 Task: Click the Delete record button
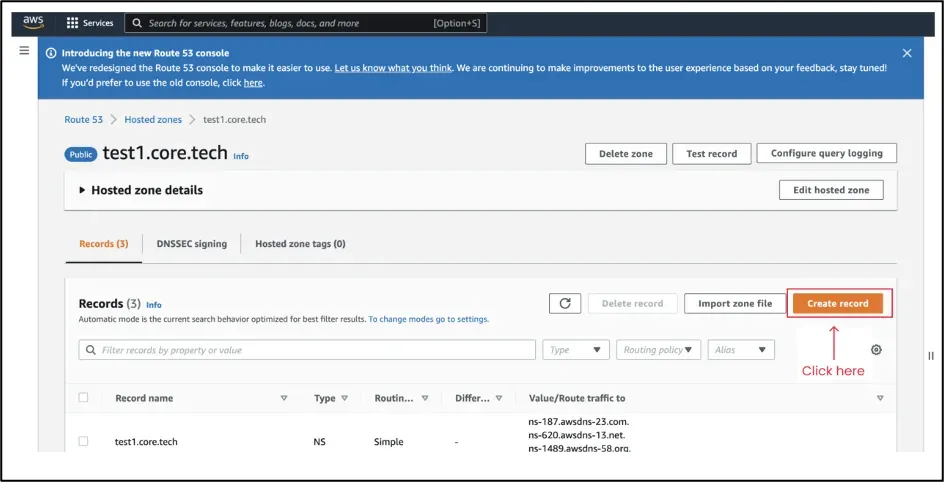pos(632,303)
